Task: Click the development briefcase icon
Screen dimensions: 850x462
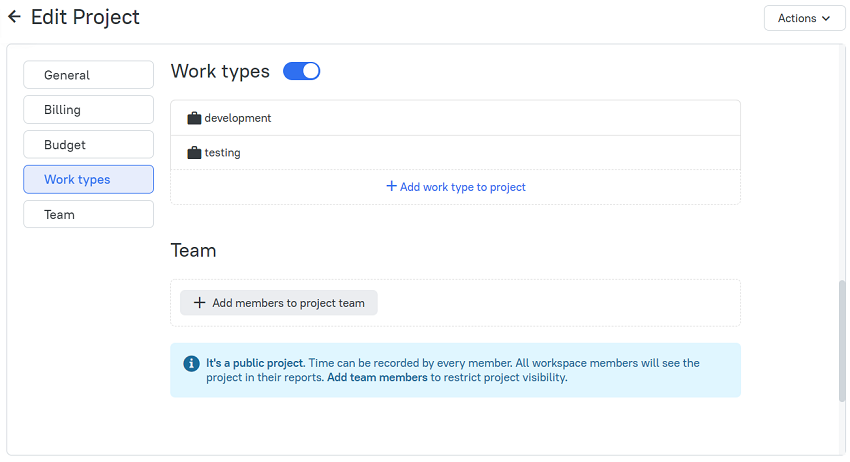Action: [x=194, y=118]
